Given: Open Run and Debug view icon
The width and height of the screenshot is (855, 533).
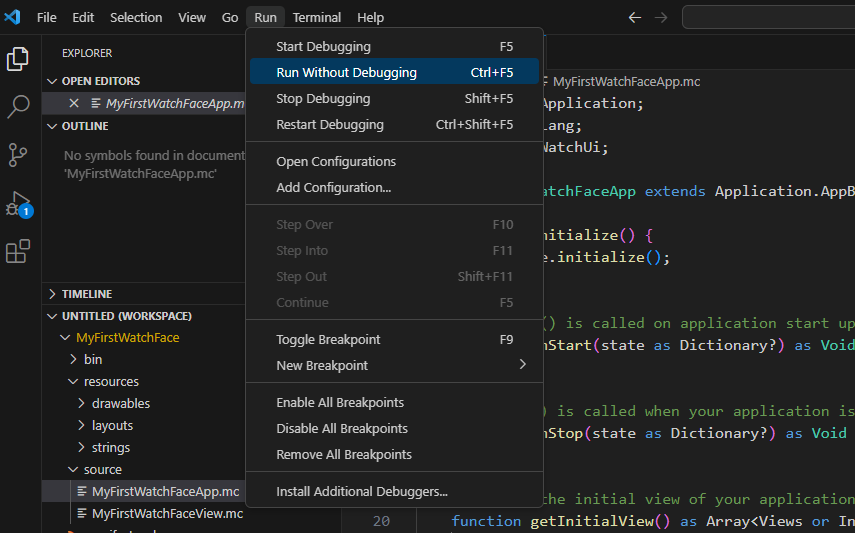Looking at the screenshot, I should (18, 204).
